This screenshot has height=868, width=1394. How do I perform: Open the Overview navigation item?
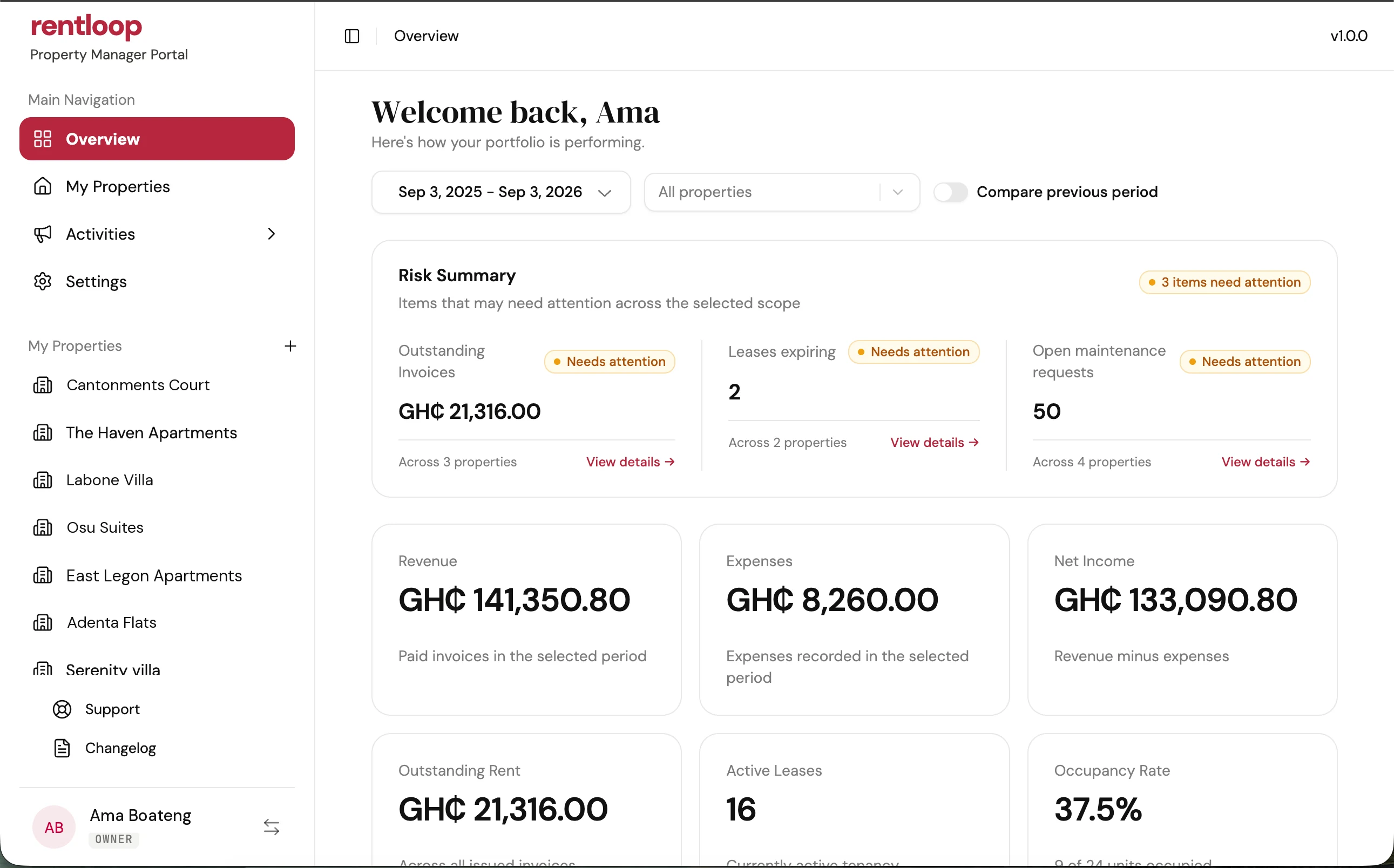(x=157, y=139)
